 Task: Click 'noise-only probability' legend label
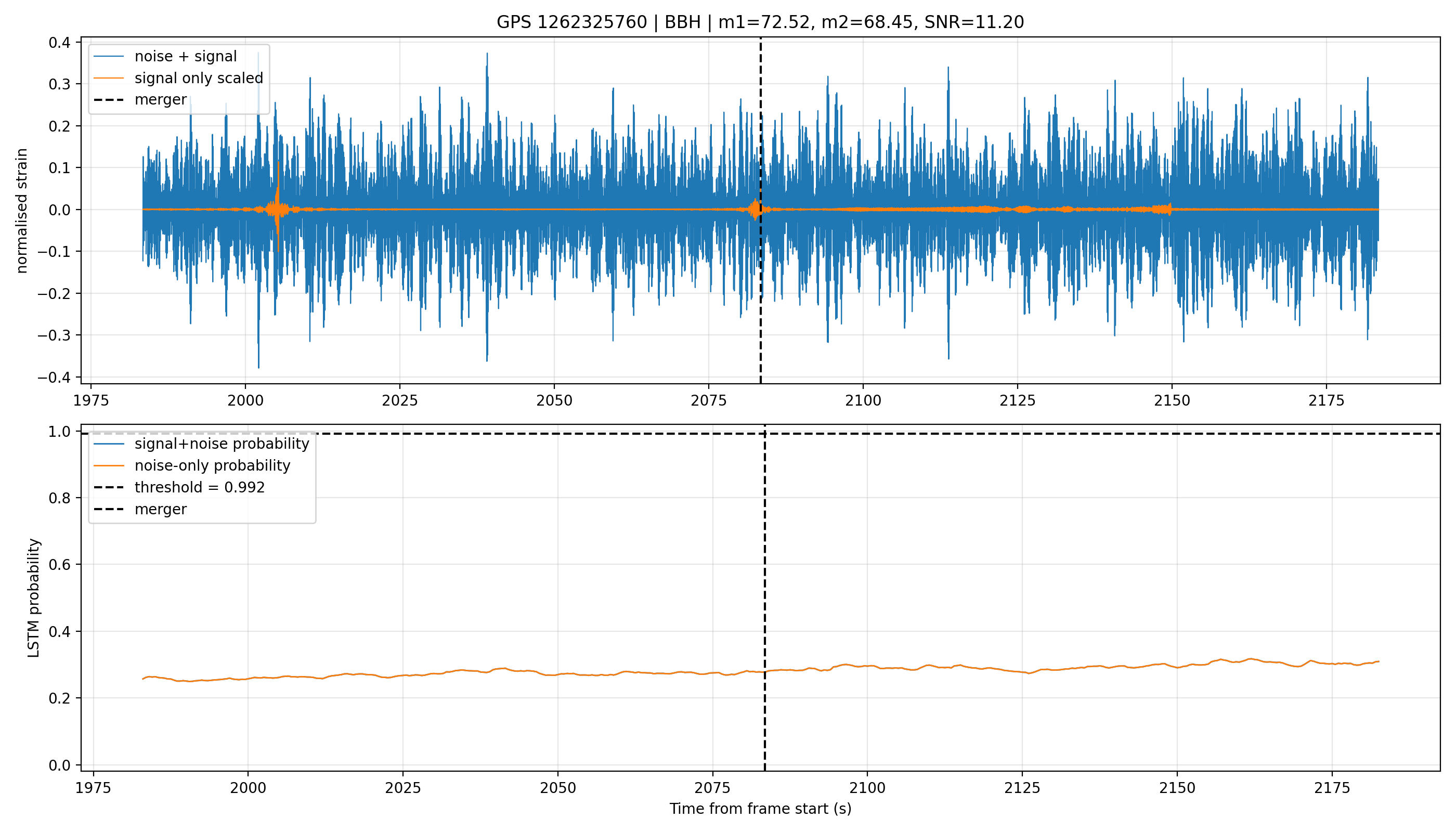click(x=213, y=466)
